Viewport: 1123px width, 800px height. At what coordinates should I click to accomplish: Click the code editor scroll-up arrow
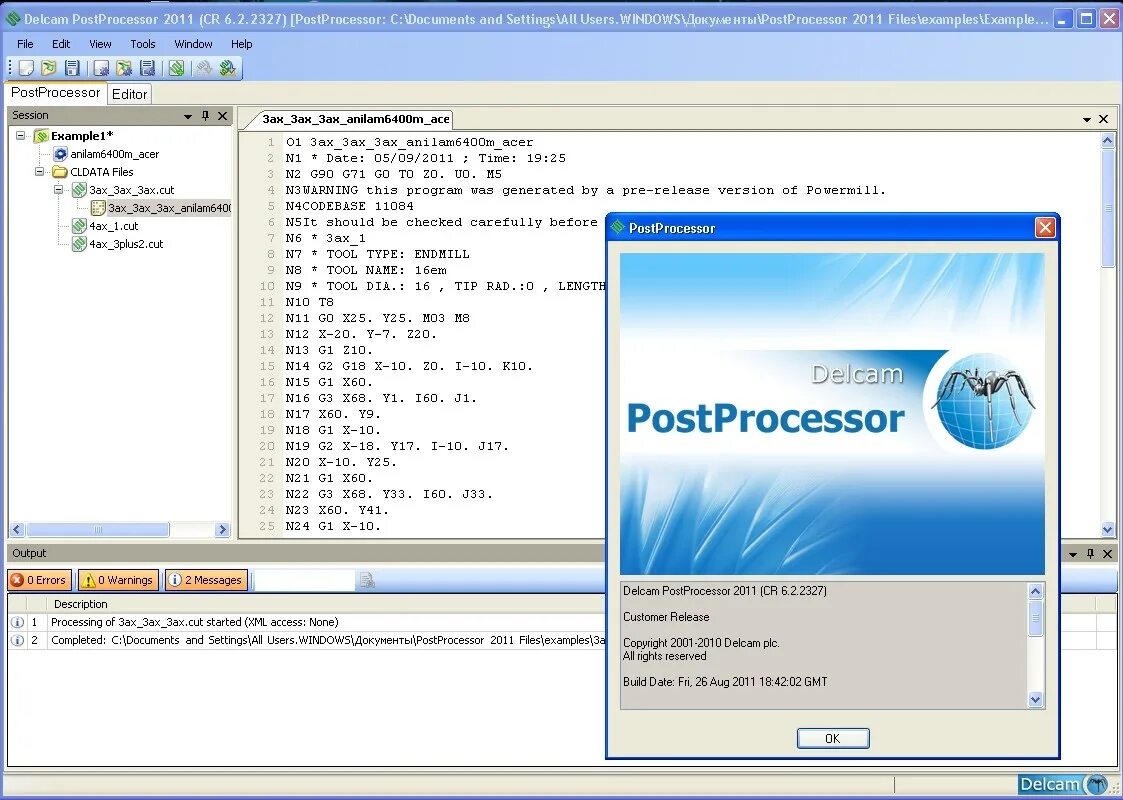pos(1108,141)
